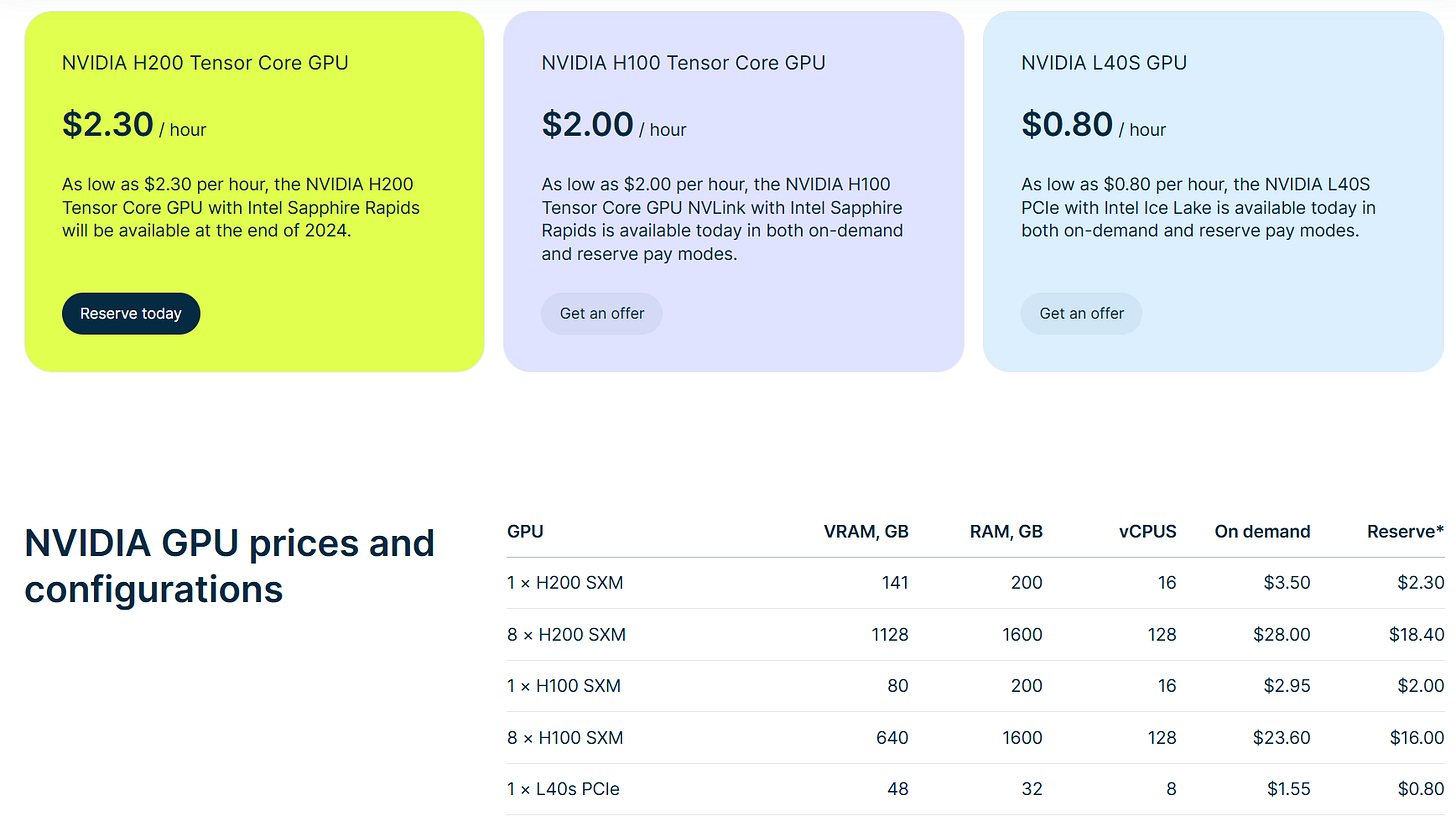Click the $2.30 reserve price in table
The image size is (1456, 826).
1421,583
